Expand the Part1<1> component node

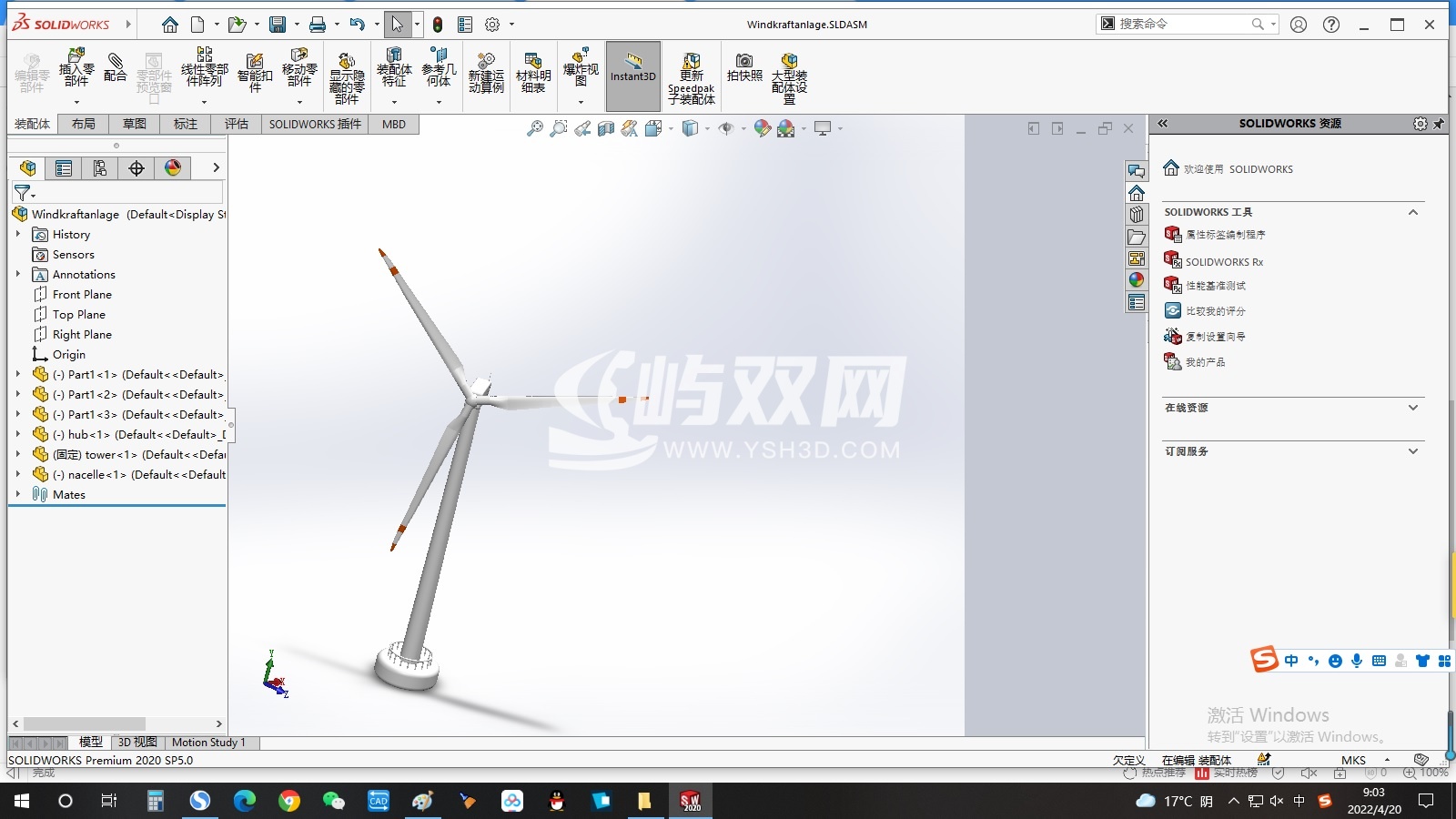[18, 375]
